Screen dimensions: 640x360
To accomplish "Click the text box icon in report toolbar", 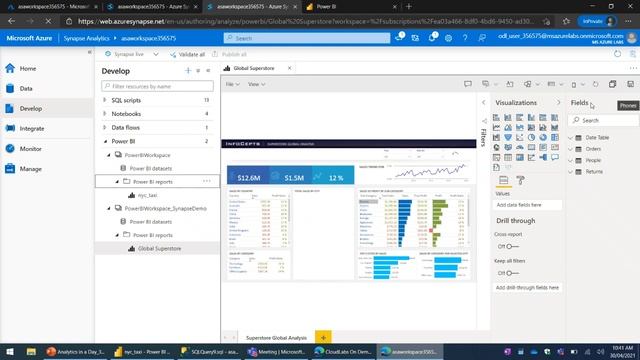I will [510, 84].
